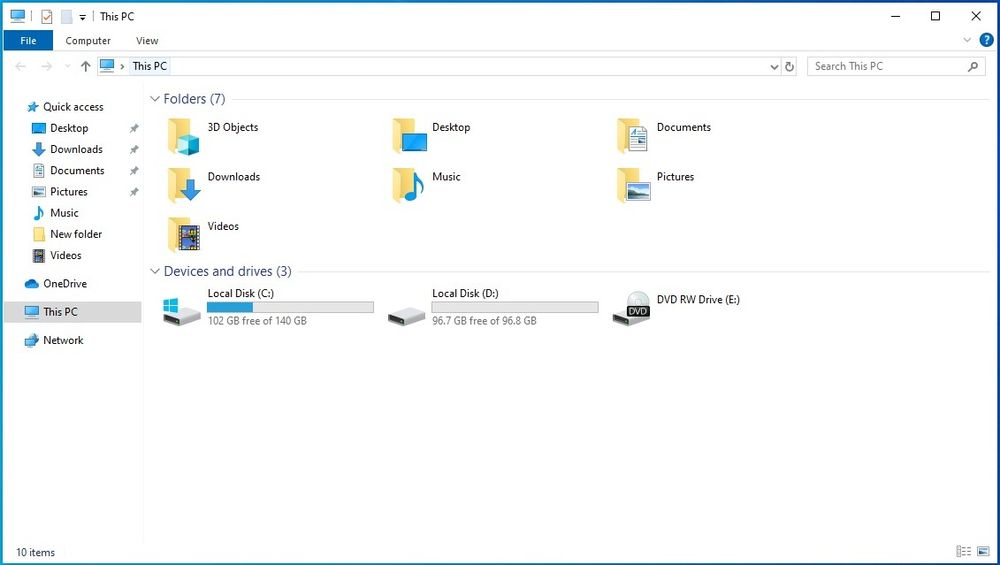Screen dimensions: 1000x565
Task: Click the New folder icon in title bar
Action: [x=66, y=17]
